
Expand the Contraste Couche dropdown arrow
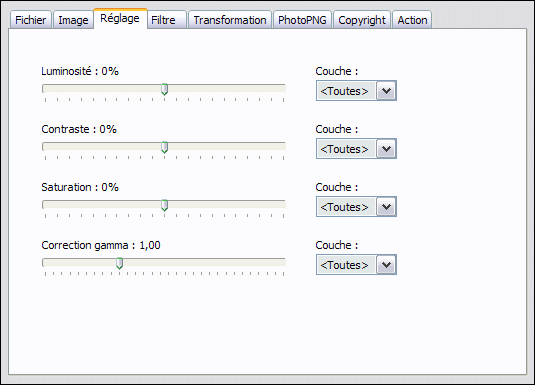pyautogui.click(x=386, y=149)
